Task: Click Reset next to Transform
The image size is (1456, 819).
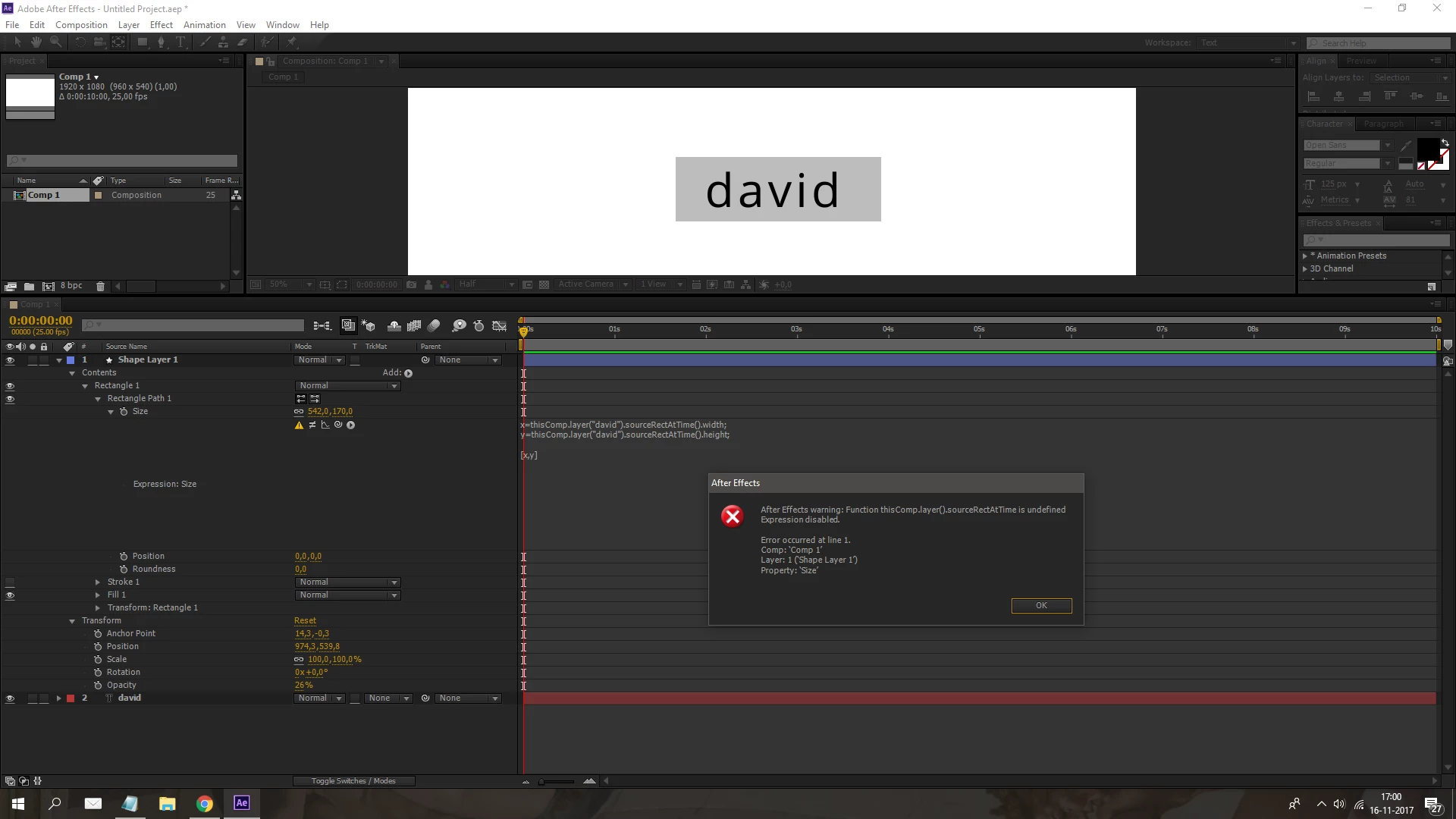Action: click(x=305, y=620)
